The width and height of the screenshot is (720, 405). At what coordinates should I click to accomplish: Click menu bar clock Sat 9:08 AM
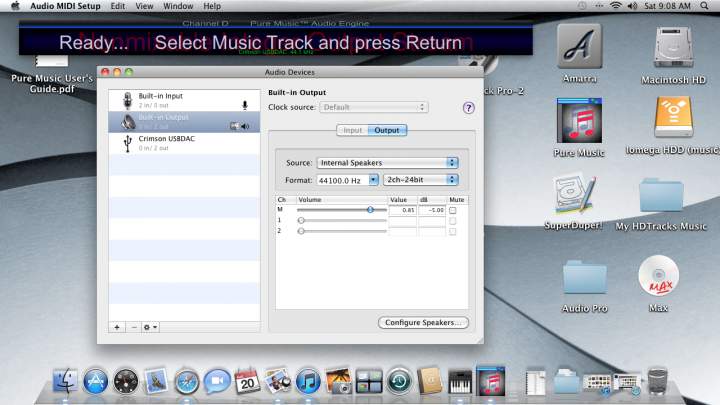pyautogui.click(x=667, y=6)
